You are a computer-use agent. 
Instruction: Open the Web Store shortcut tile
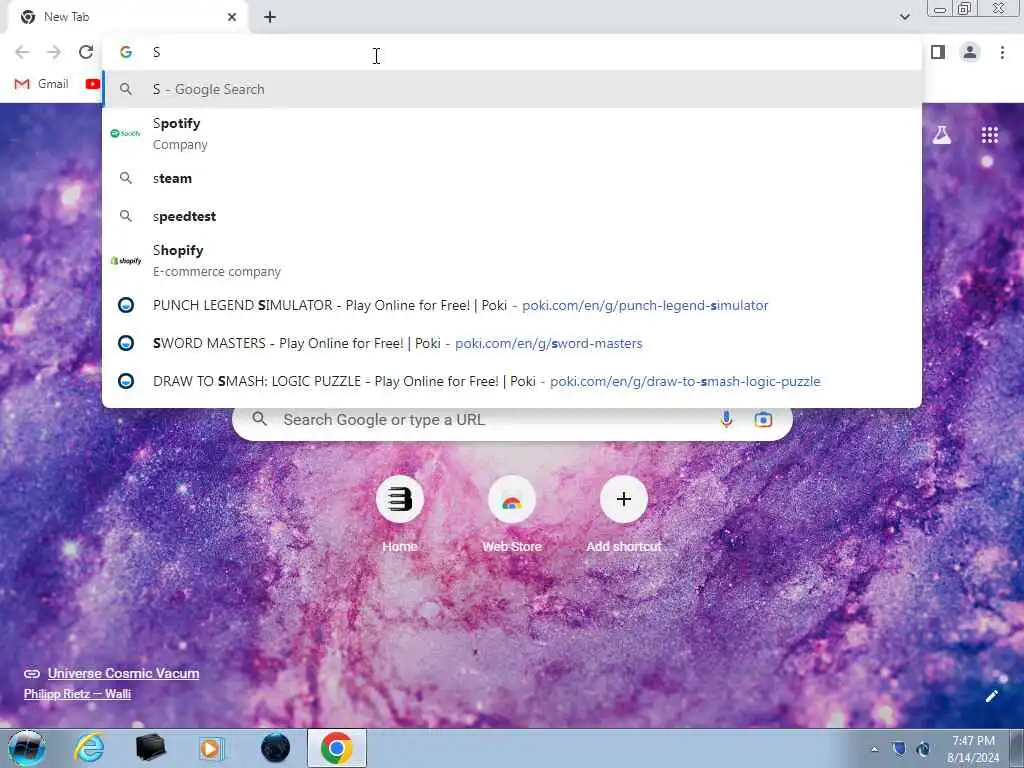coord(512,500)
